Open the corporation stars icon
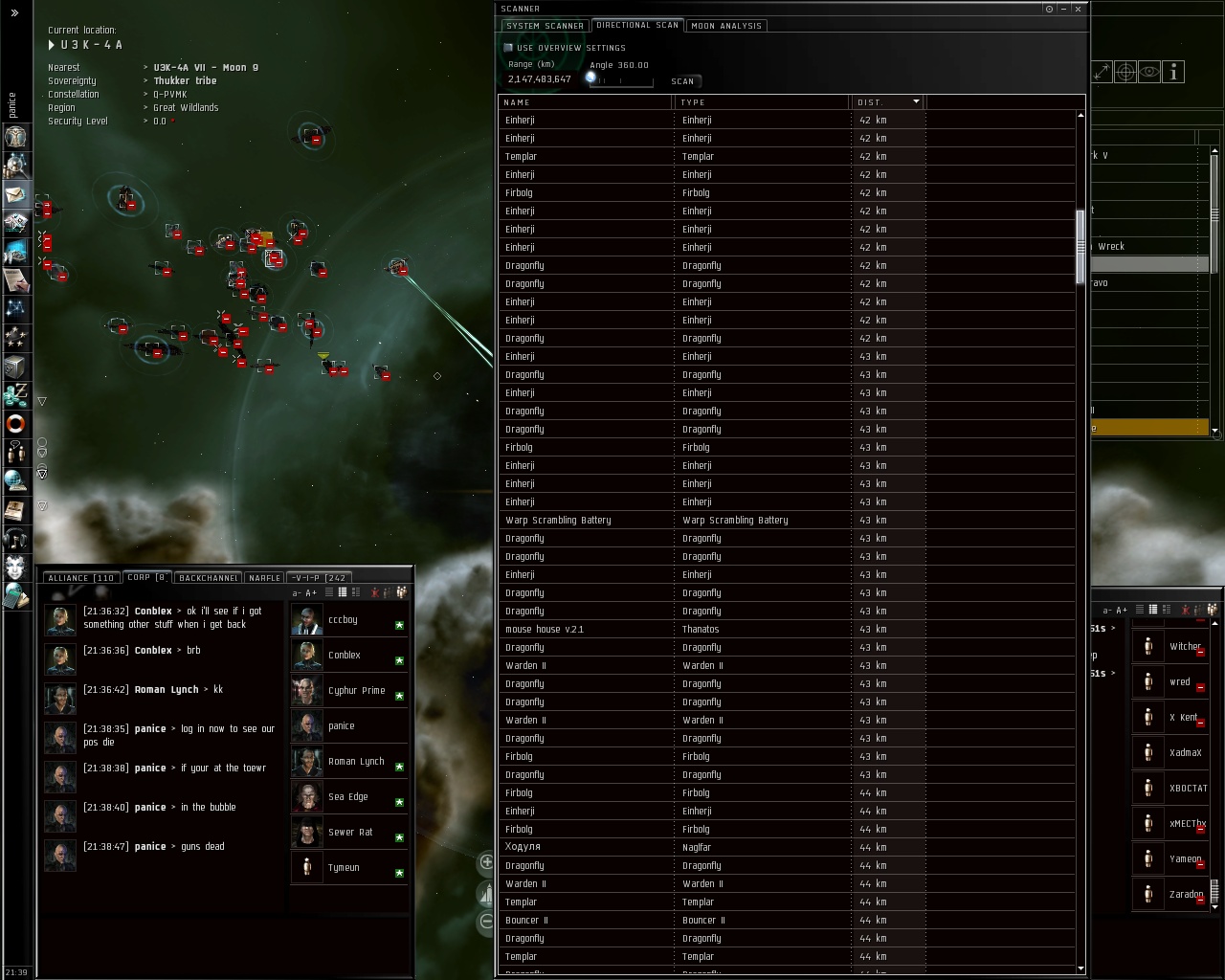 point(15,338)
